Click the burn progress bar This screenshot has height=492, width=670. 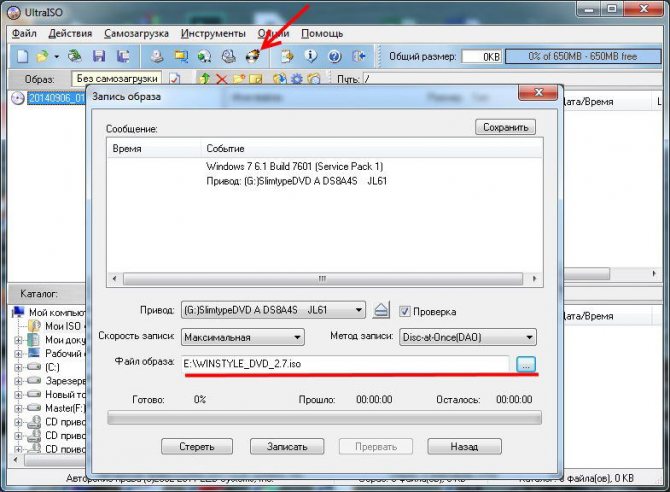coord(324,418)
